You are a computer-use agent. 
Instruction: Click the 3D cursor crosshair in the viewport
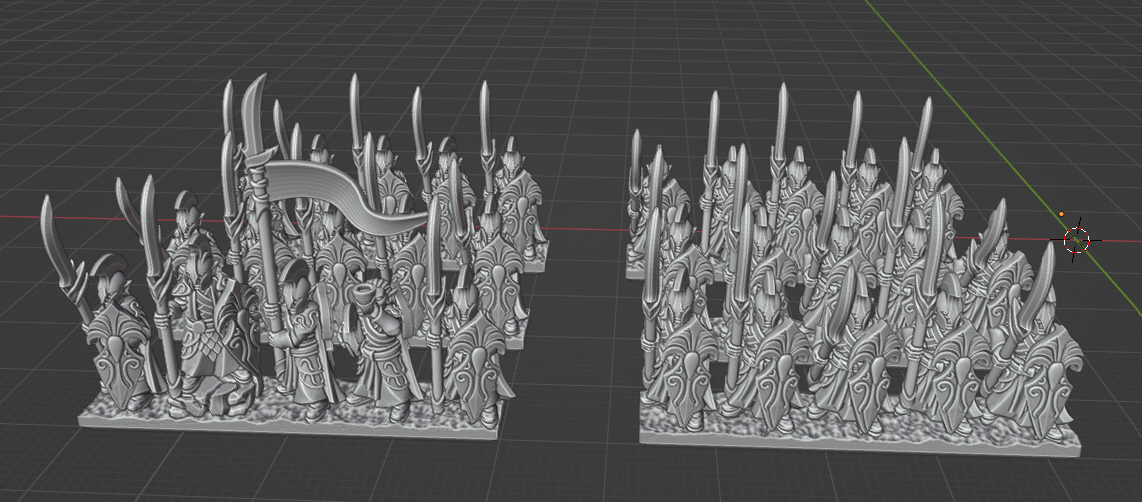pyautogui.click(x=1076, y=240)
